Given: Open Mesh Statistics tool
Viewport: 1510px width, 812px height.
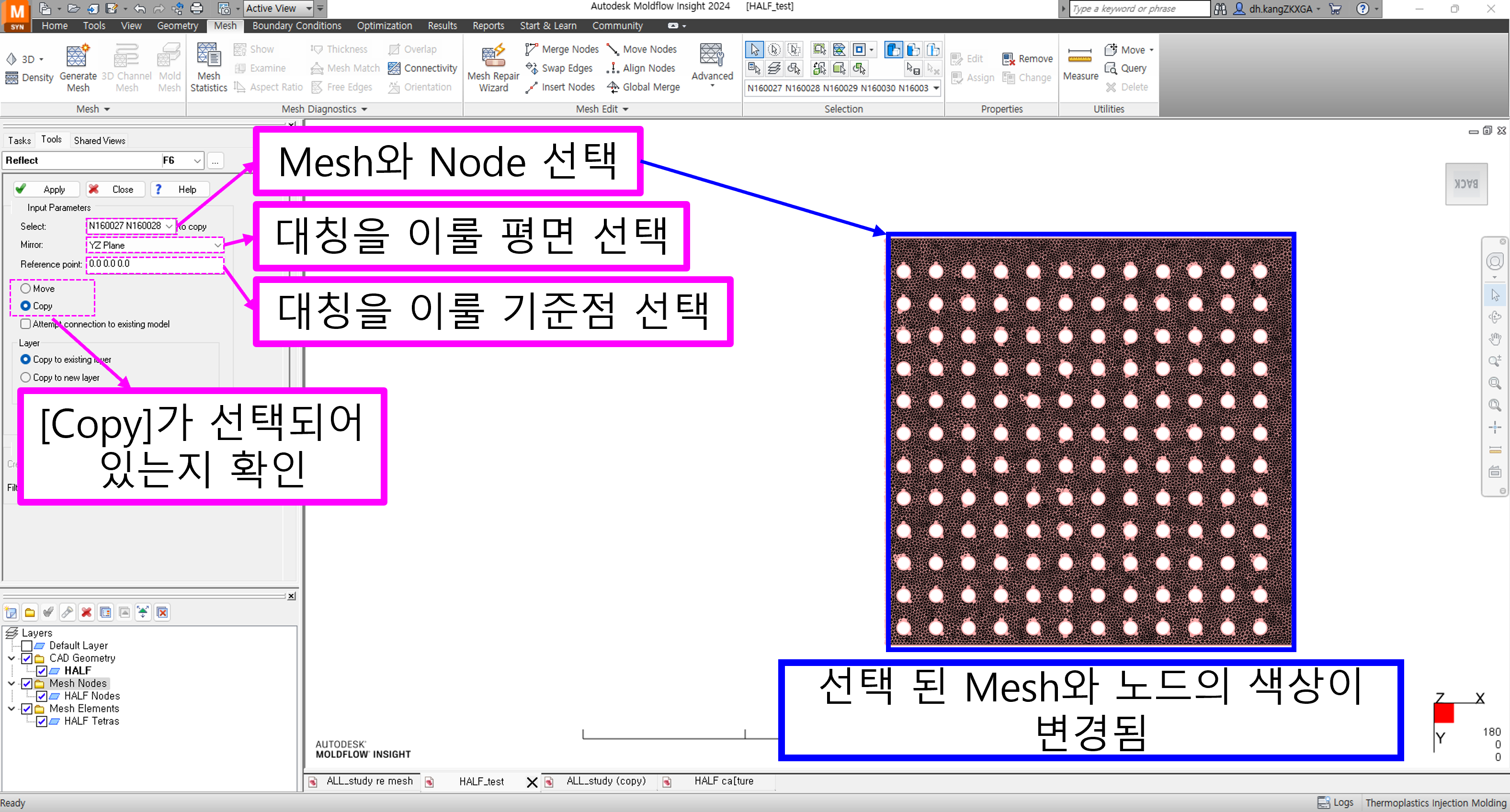Looking at the screenshot, I should click(208, 68).
